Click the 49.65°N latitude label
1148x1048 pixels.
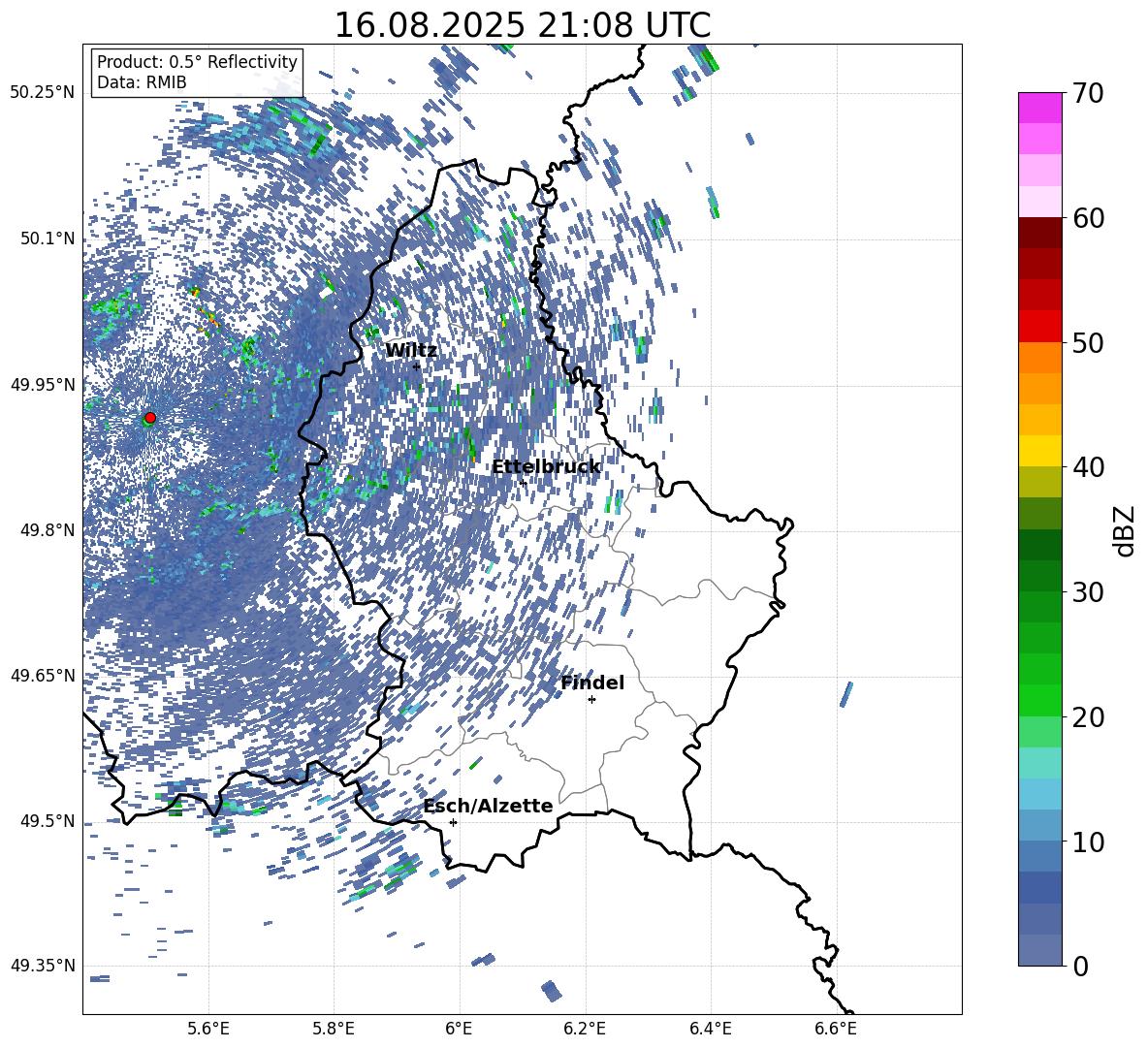coord(43,676)
